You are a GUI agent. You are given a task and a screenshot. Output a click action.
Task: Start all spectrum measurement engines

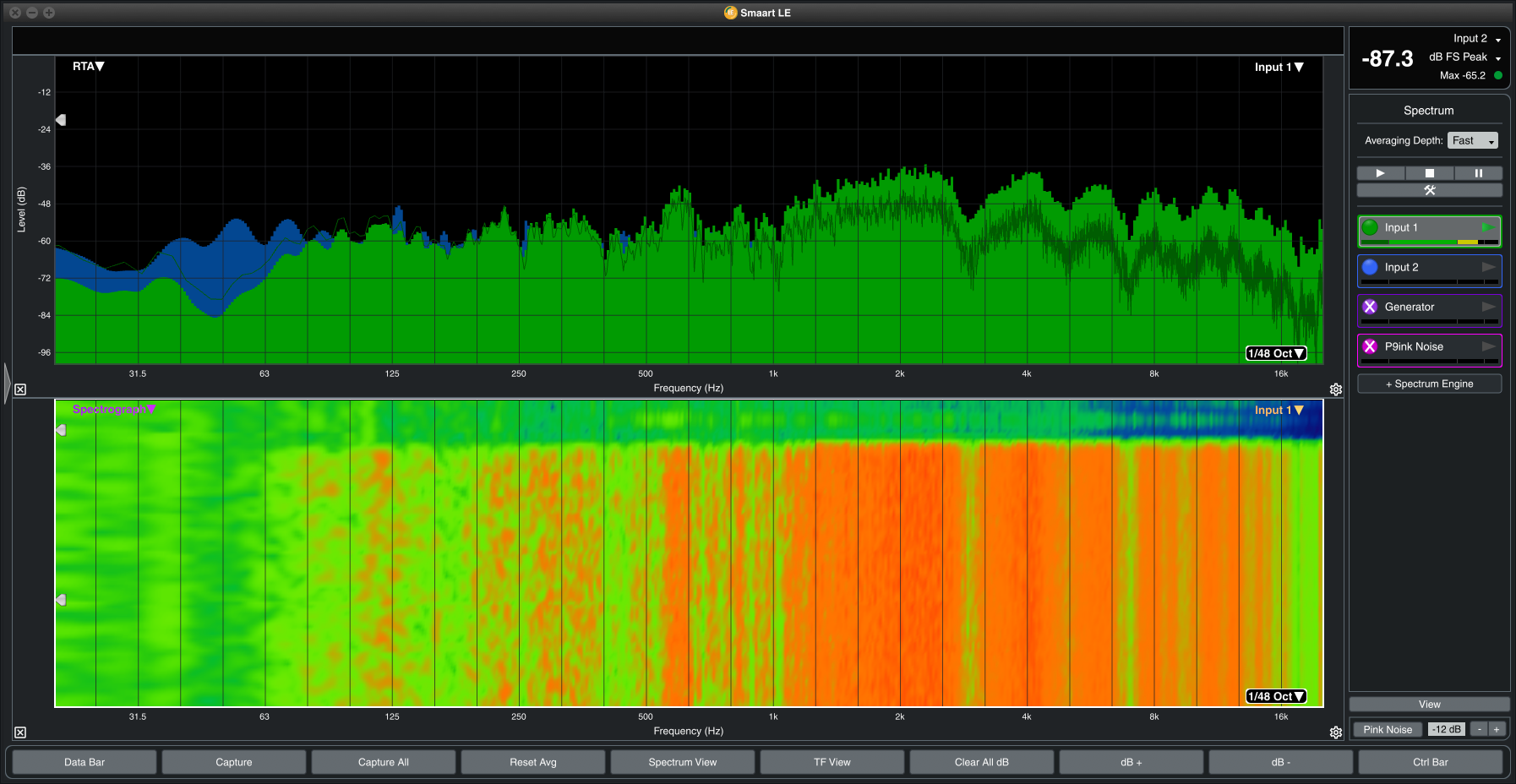click(x=1381, y=173)
